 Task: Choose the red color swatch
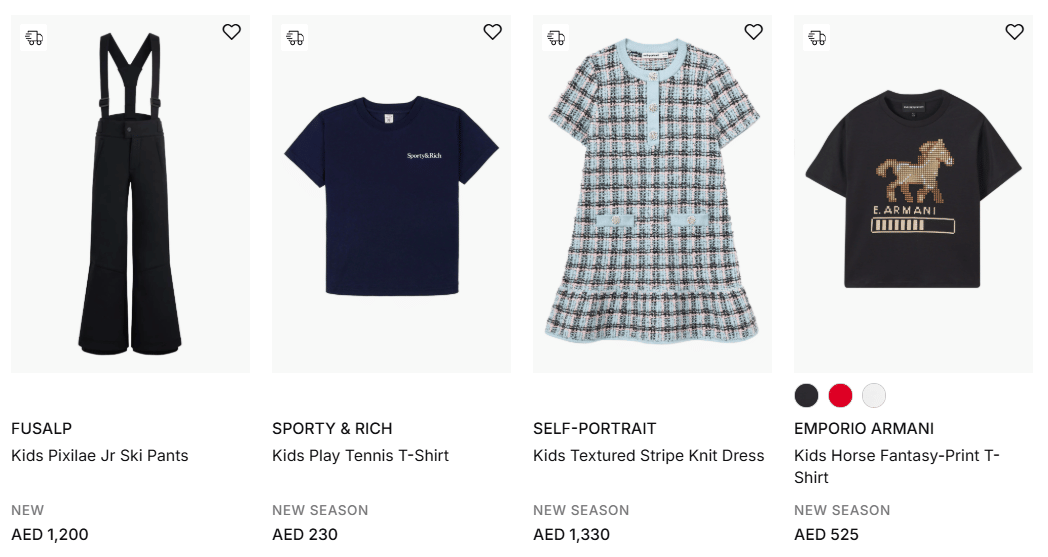click(x=840, y=395)
